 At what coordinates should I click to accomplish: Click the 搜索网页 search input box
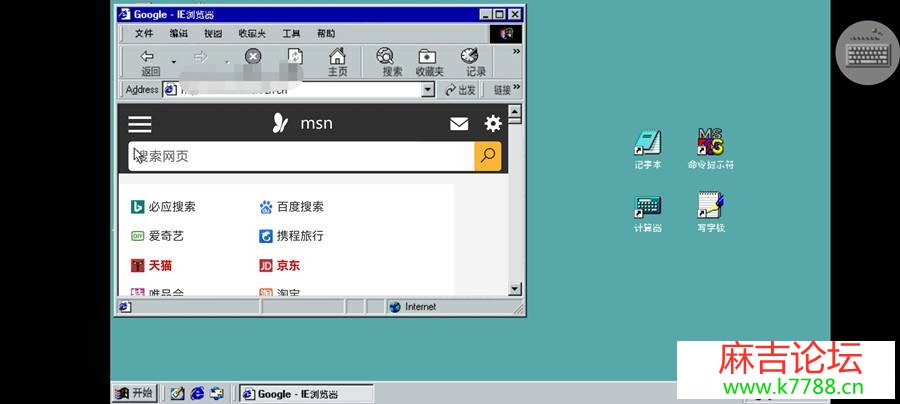pyautogui.click(x=301, y=156)
